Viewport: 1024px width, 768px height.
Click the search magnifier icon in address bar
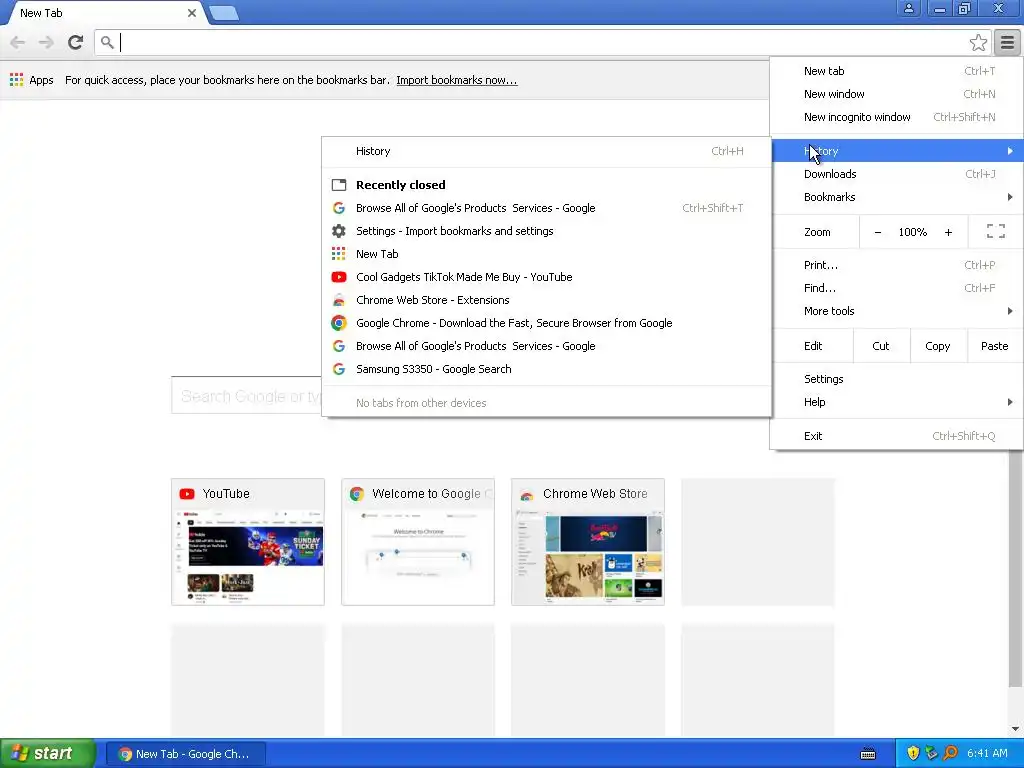107,42
